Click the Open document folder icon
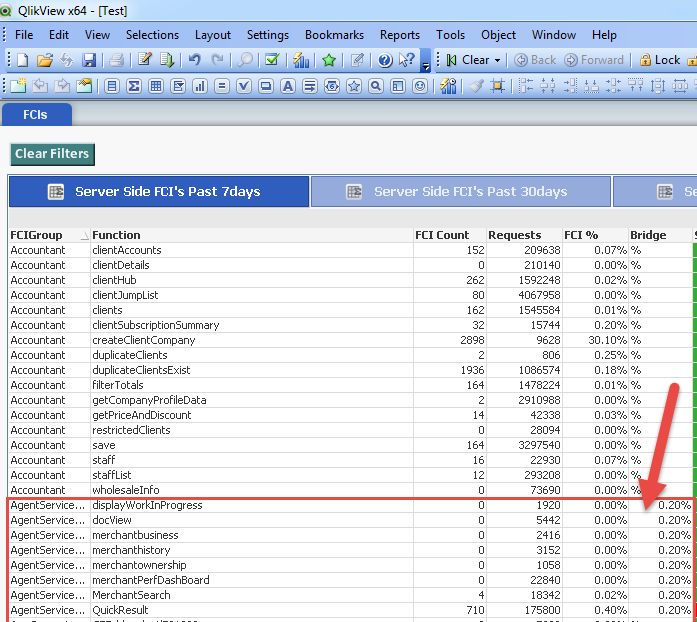697x622 pixels. coord(43,60)
